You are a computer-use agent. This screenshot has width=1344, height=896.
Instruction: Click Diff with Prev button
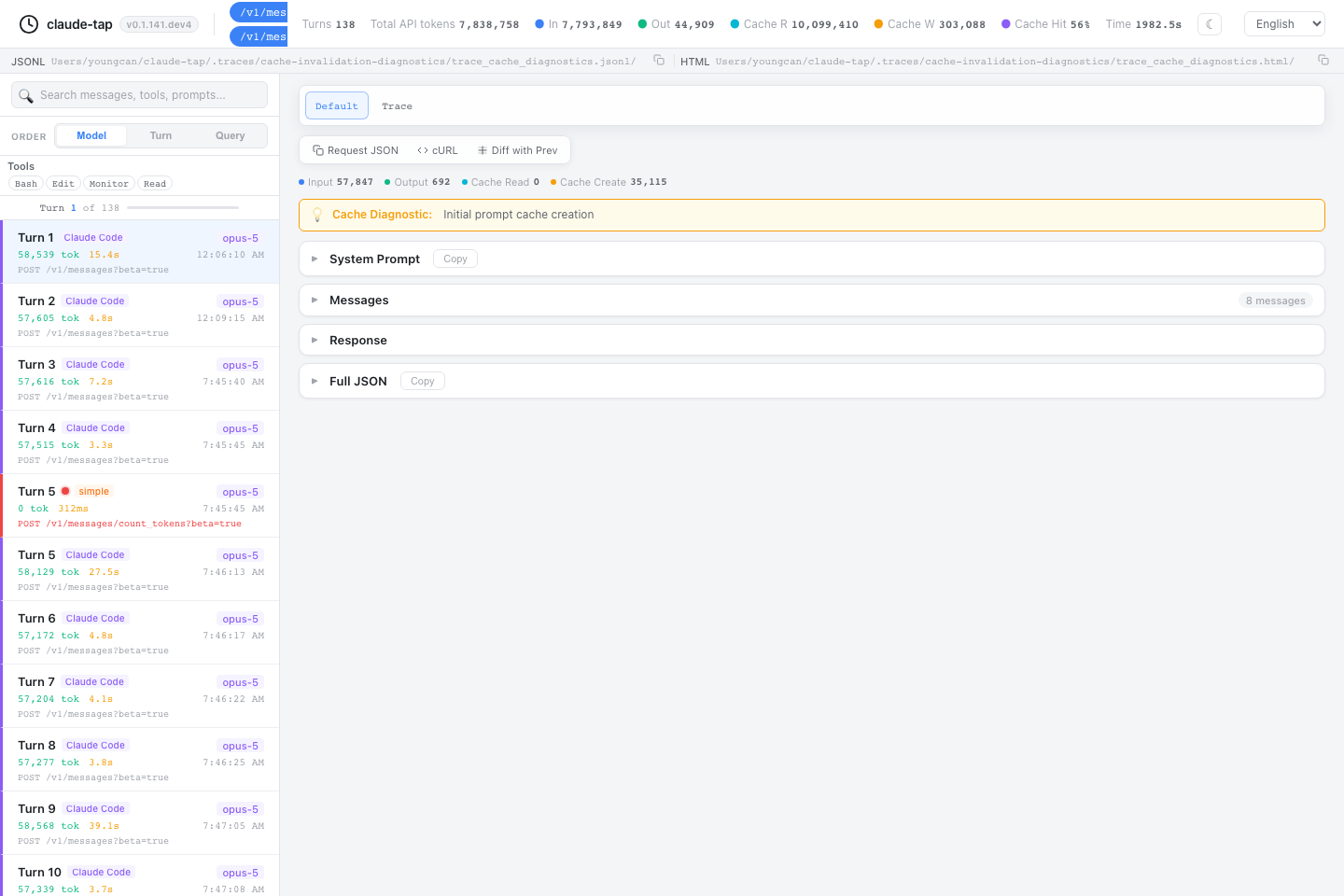(x=517, y=150)
